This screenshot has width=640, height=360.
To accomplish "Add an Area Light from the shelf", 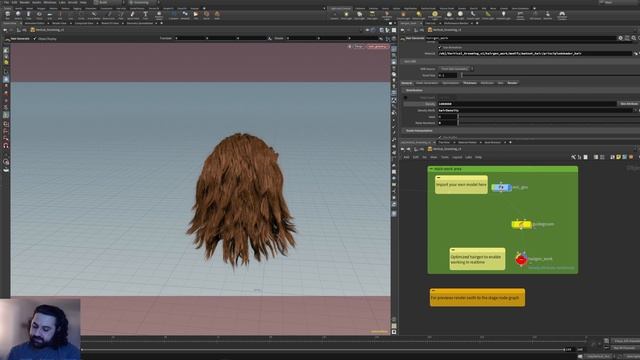I will 372,15.
